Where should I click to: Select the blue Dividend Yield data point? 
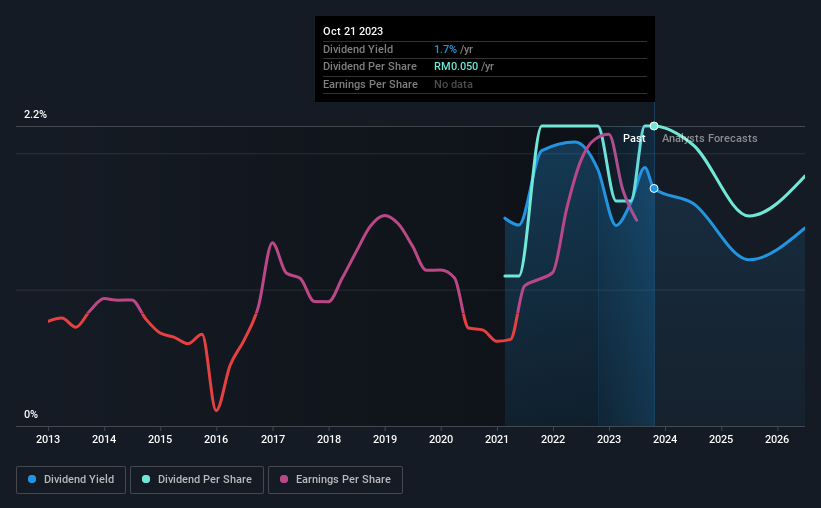[654, 189]
